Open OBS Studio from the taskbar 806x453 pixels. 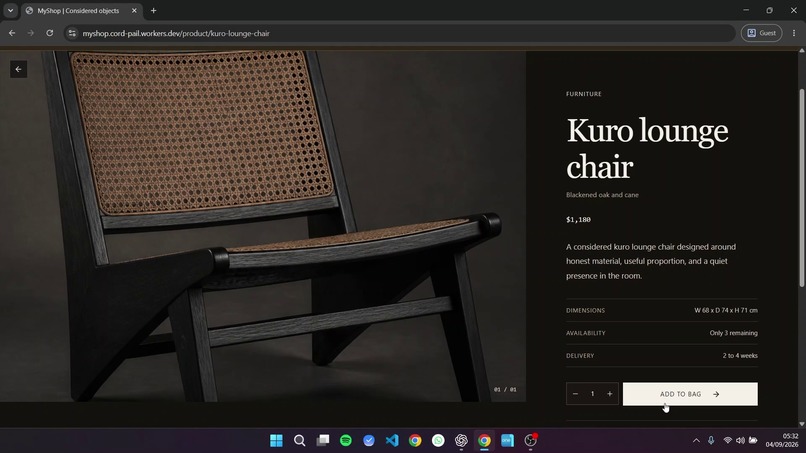pos(530,441)
